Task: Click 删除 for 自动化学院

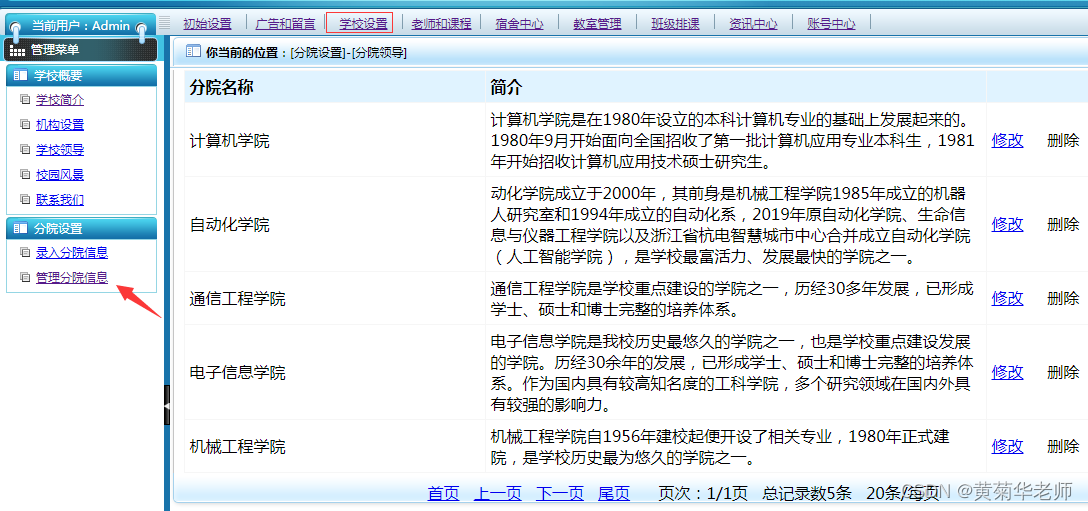Action: pos(1063,224)
